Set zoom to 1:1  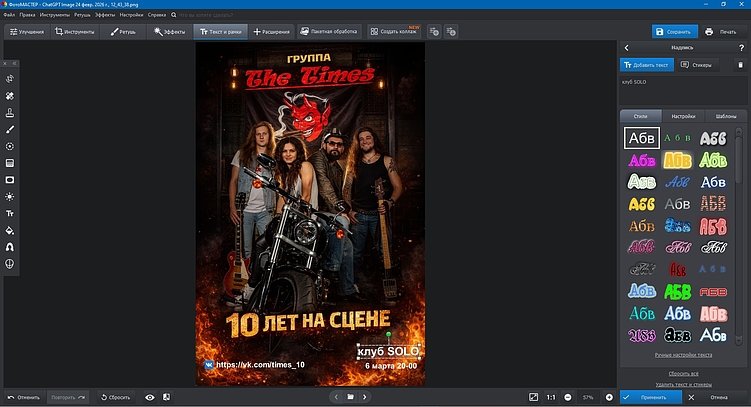click(551, 397)
